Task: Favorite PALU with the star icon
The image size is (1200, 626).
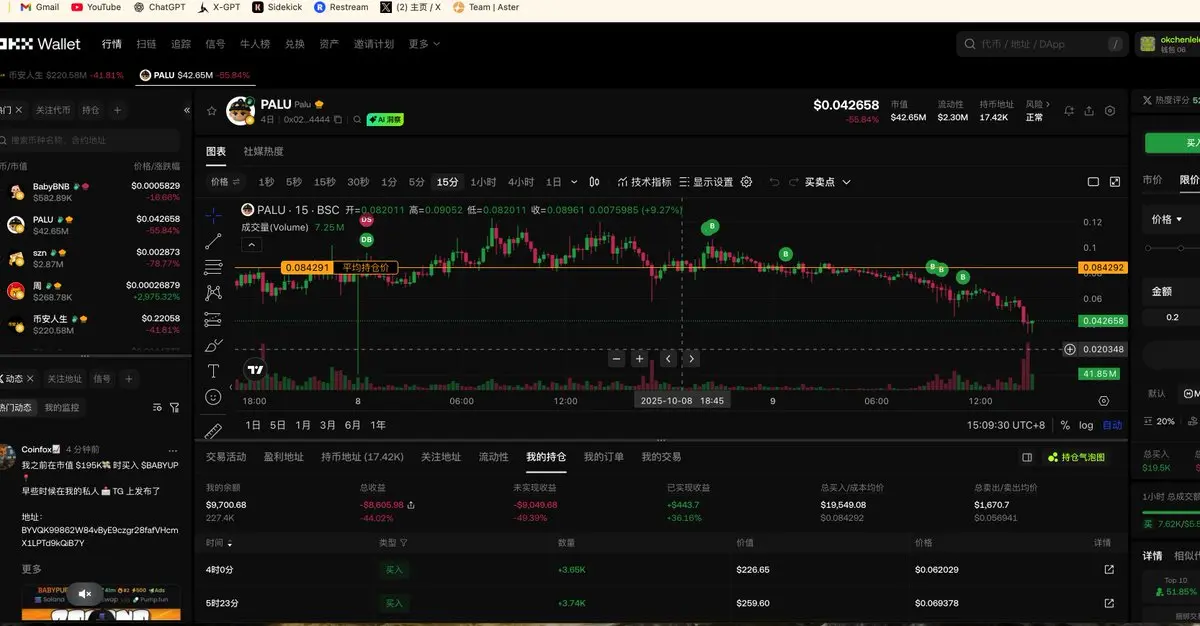Action: point(212,111)
